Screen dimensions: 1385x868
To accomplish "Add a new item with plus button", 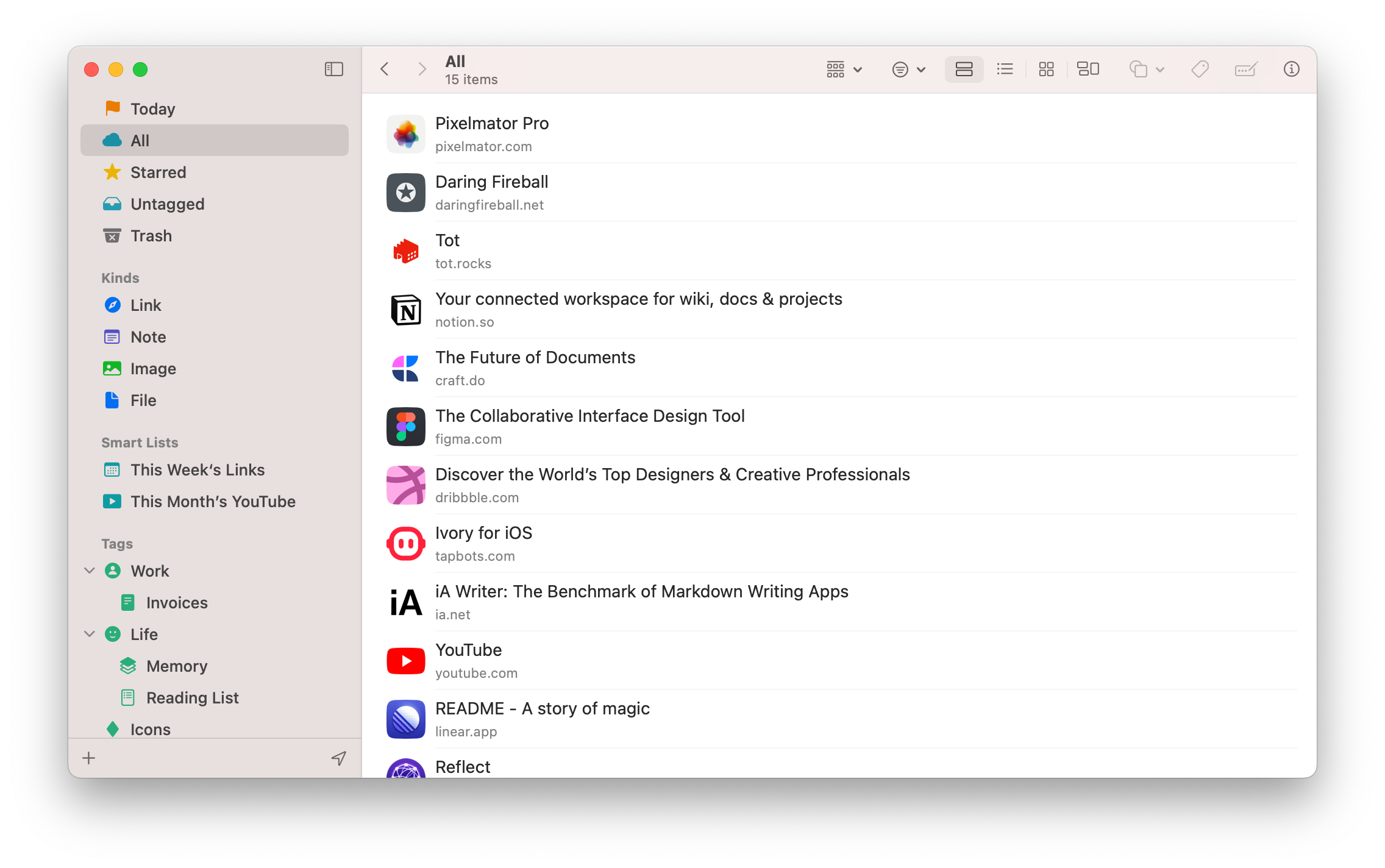I will [x=88, y=758].
